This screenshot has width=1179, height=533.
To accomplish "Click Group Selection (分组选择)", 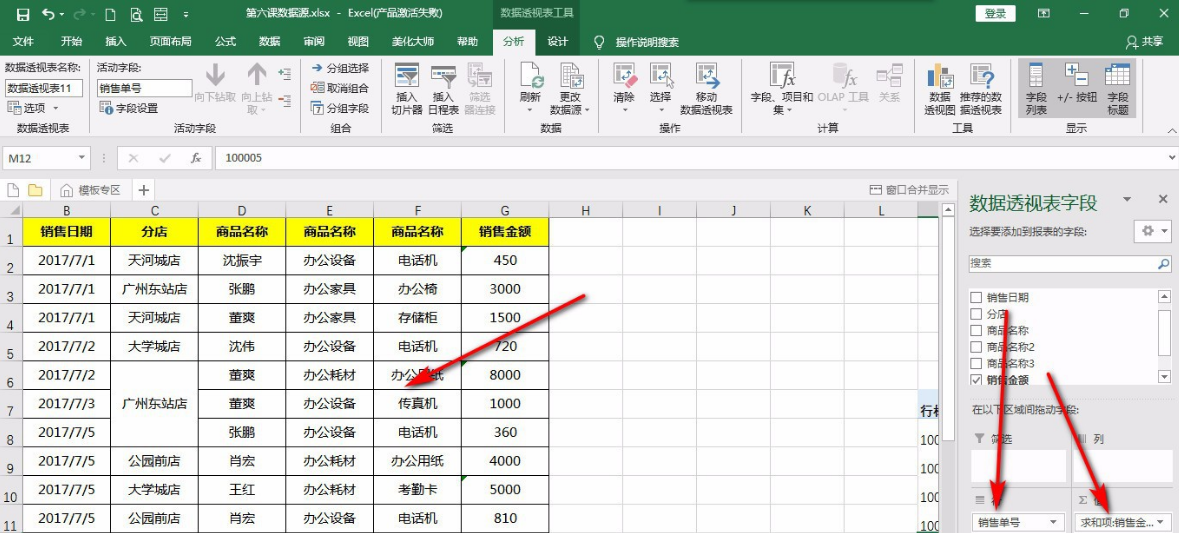I will [340, 68].
